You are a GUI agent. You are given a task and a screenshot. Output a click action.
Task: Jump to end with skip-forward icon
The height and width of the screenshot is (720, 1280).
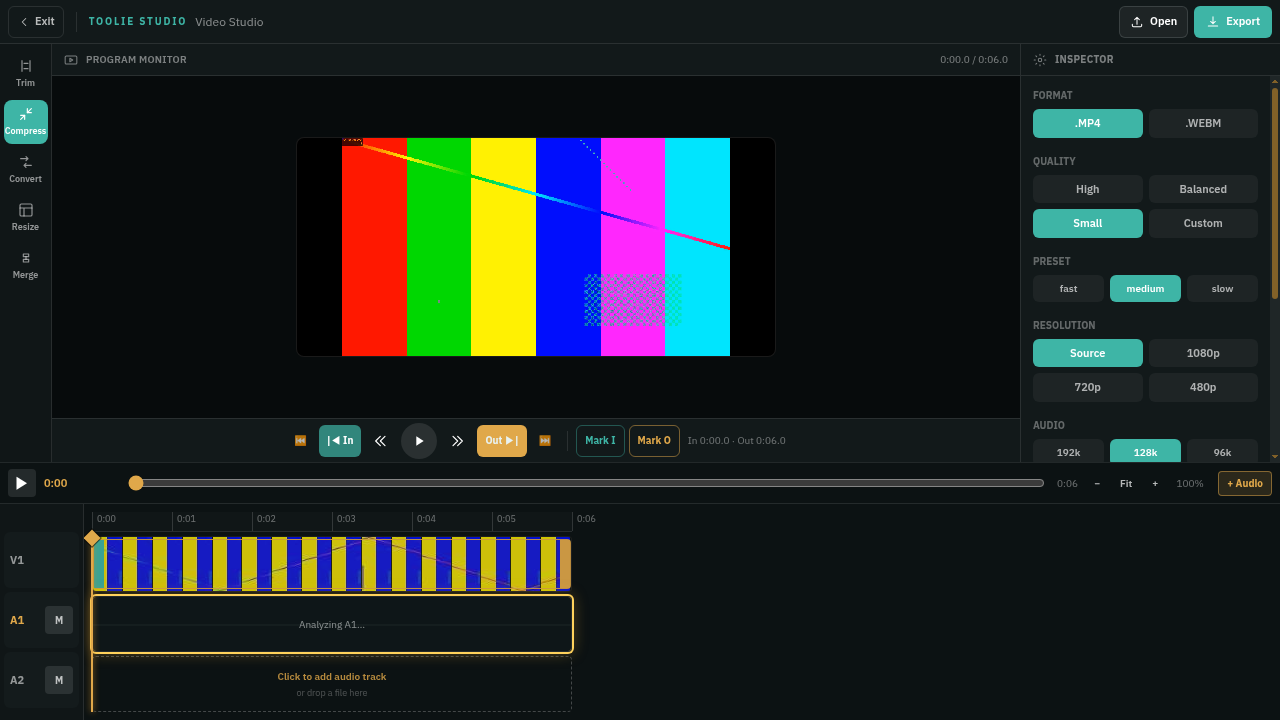[545, 441]
